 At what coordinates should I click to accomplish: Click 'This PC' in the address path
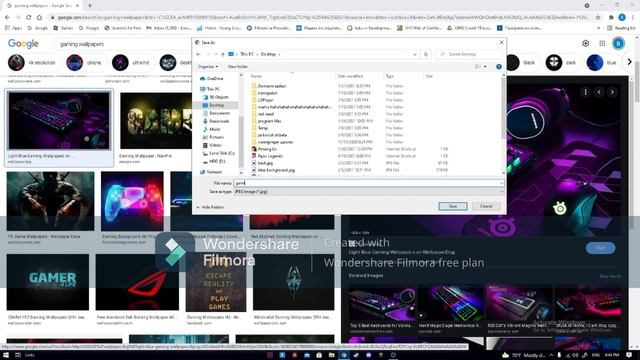pos(247,54)
